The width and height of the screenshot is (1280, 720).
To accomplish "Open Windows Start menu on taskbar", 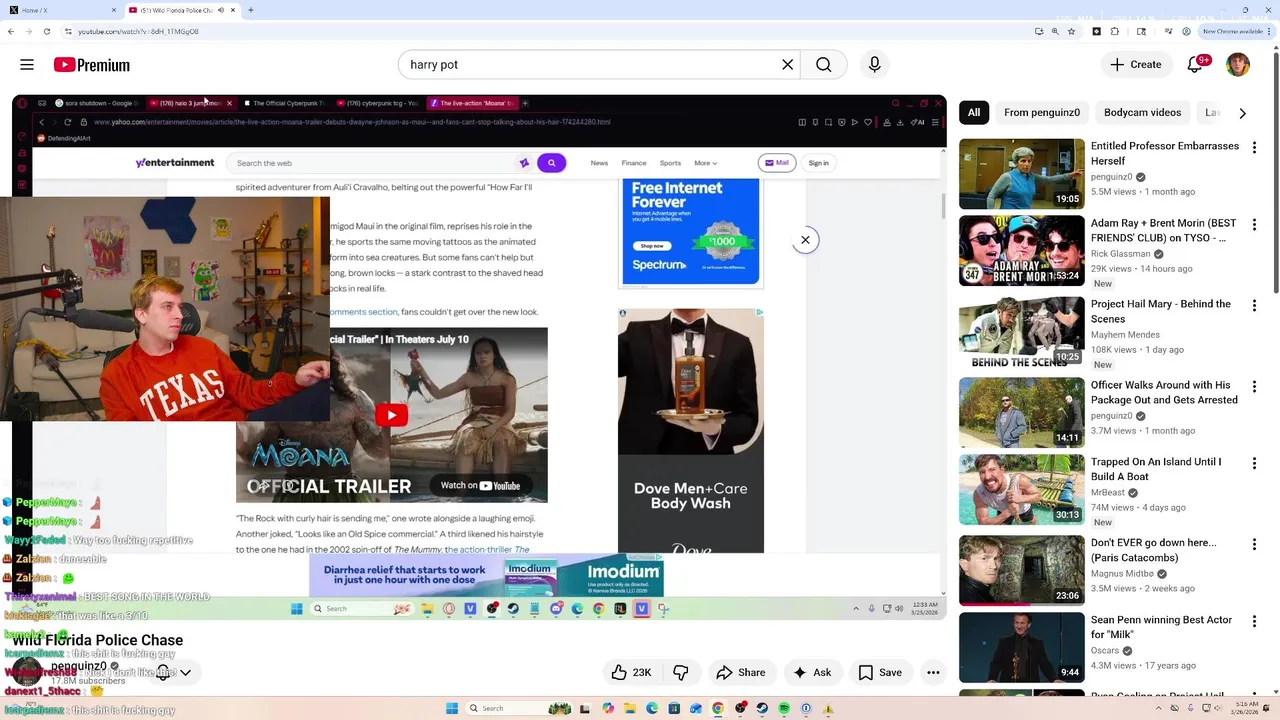I will (x=452, y=708).
